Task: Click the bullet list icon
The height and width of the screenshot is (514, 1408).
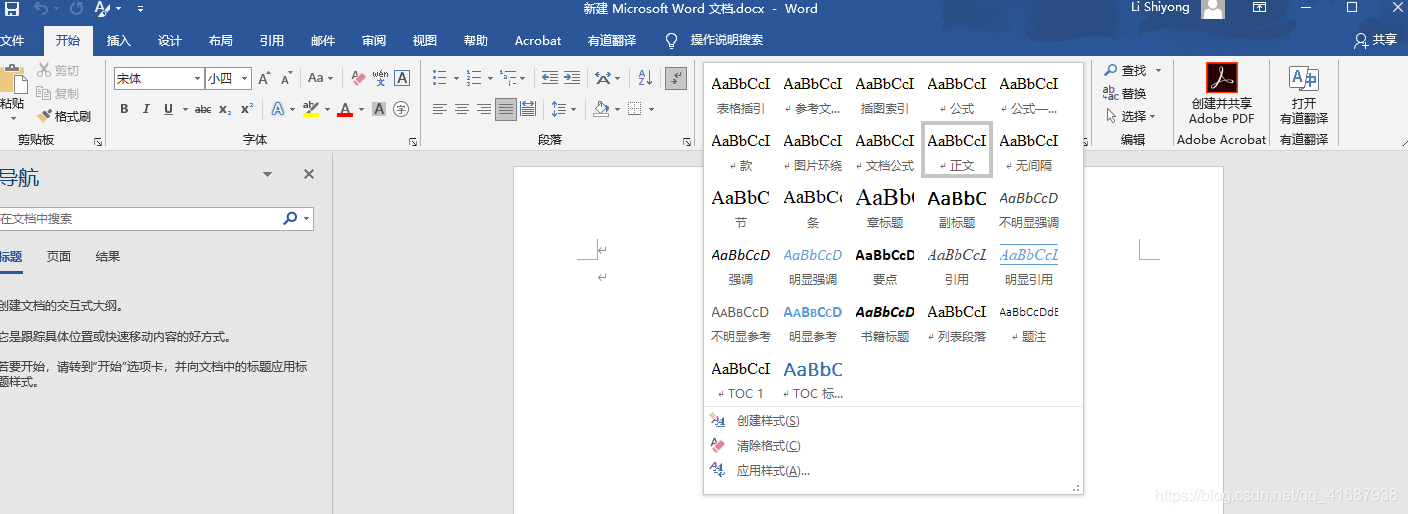Action: (x=439, y=78)
